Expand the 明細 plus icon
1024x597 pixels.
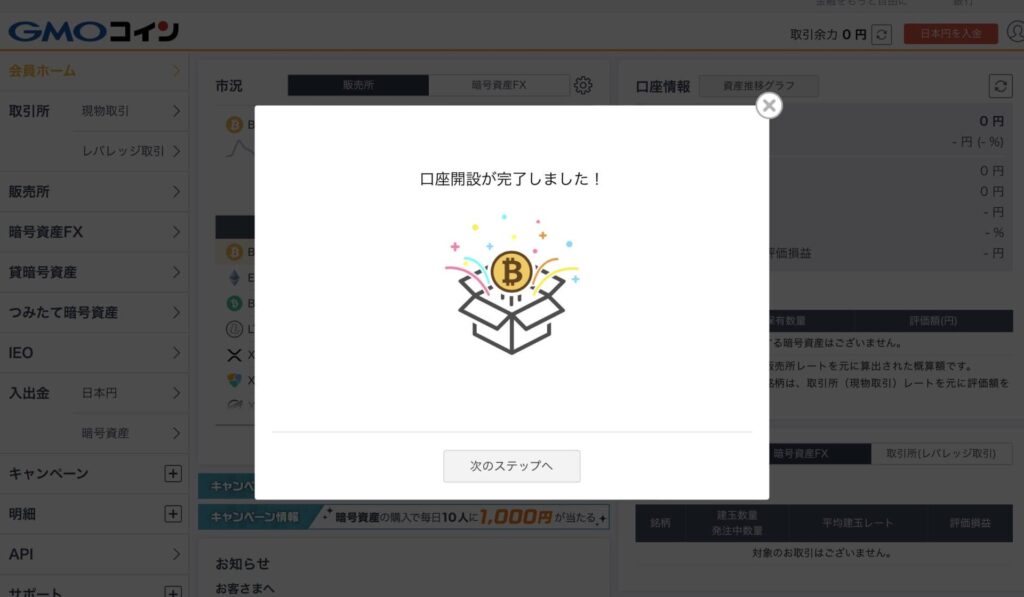click(x=172, y=514)
